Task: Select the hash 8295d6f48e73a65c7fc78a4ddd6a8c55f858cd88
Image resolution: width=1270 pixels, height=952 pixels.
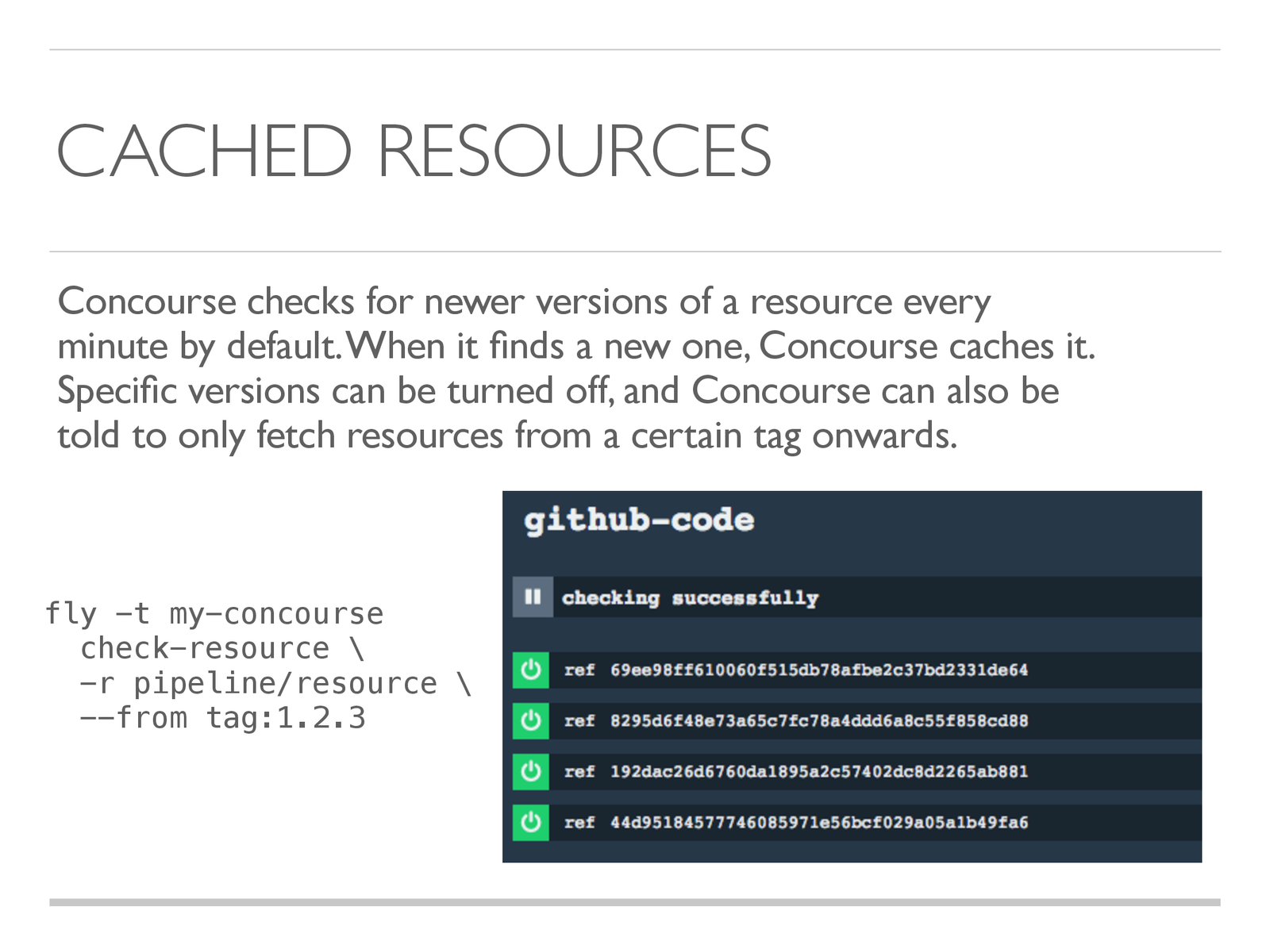Action: [819, 721]
